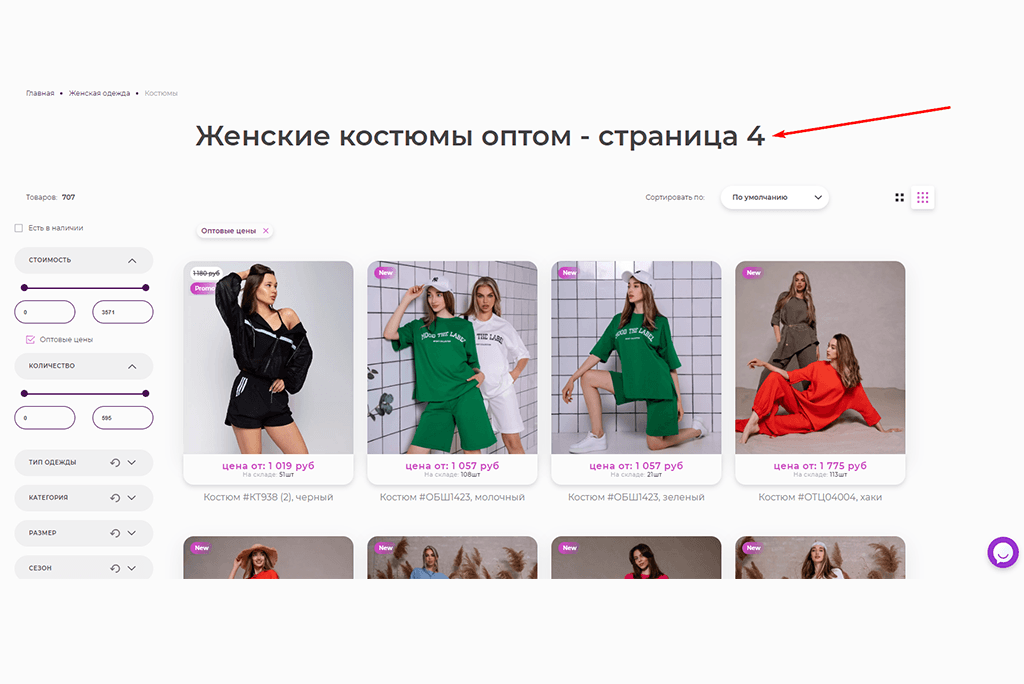1024x684 pixels.
Task: Open the khaki and red costume thumbnail
Action: pyautogui.click(x=820, y=357)
